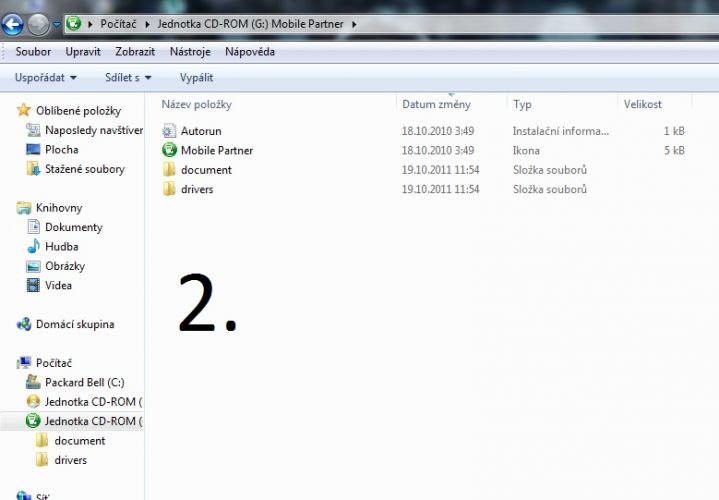Click the Naposledy navštívené icon
The width and height of the screenshot is (719, 500).
33,130
